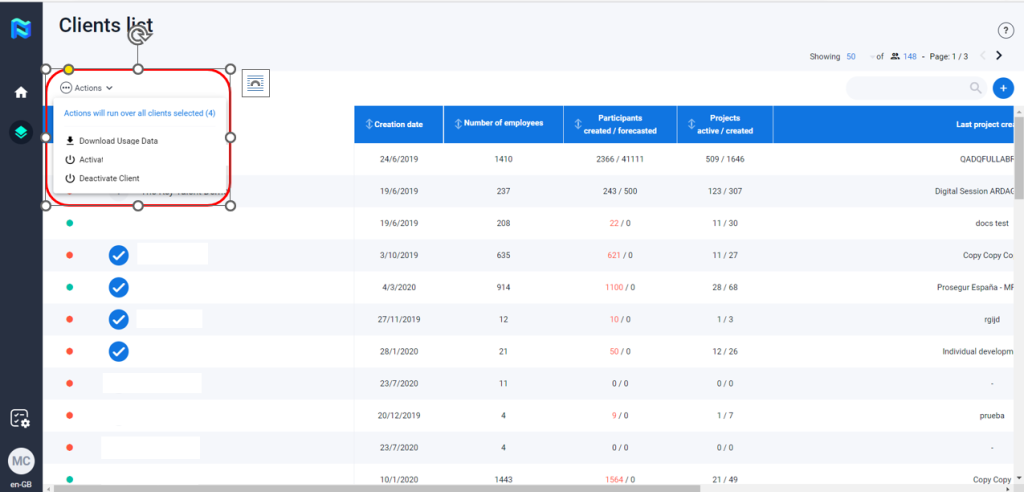Collapse the Actions dropdown

tap(87, 88)
